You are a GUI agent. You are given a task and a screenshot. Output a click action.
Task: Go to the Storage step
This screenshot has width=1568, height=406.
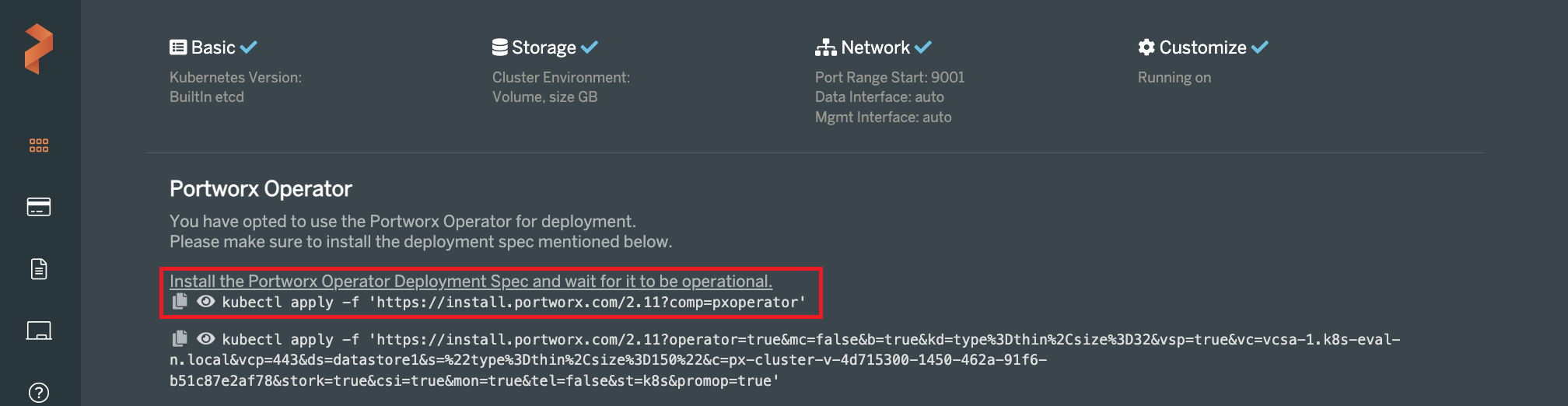click(544, 47)
